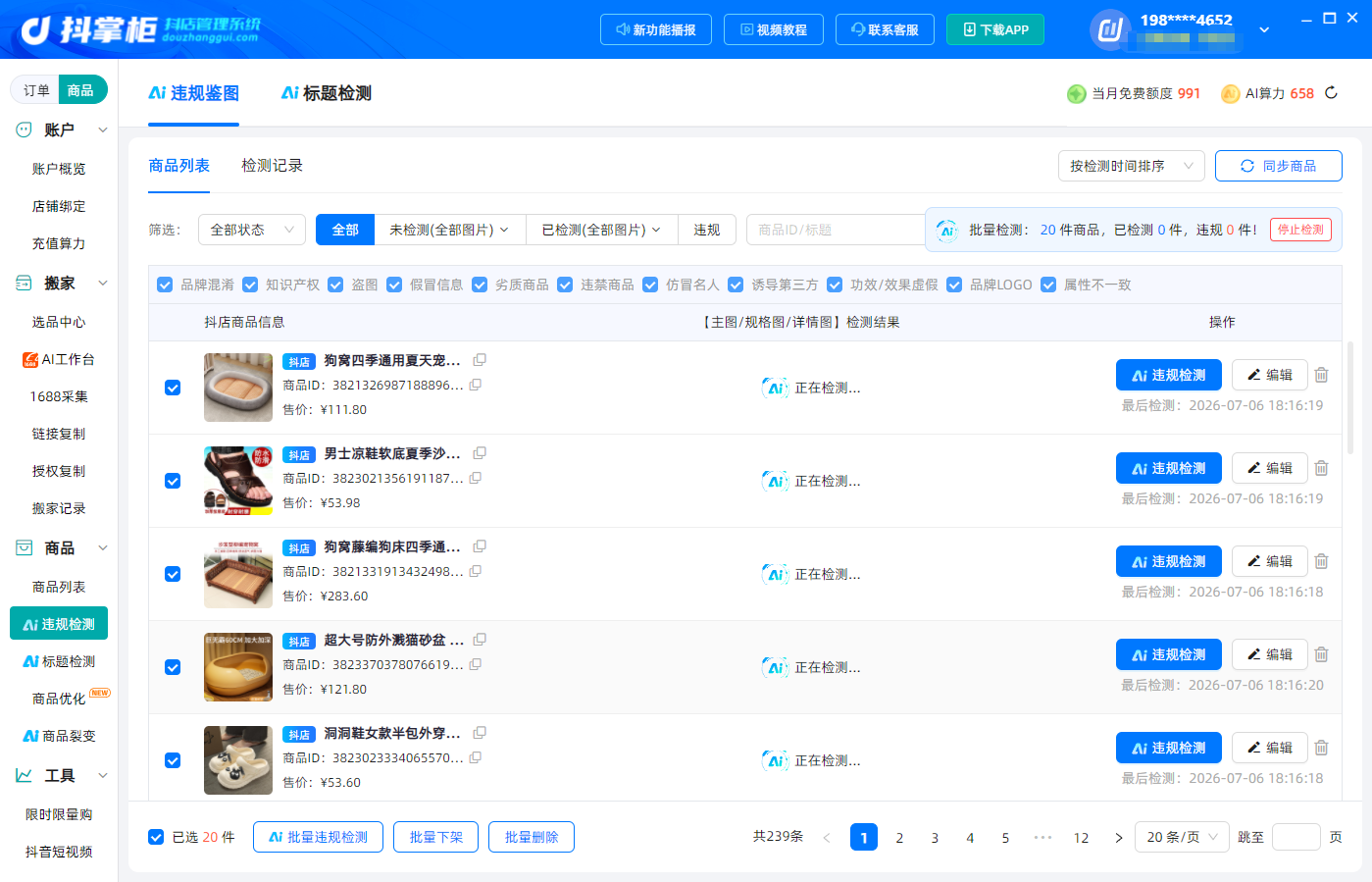1372x882 pixels.
Task: Open the 已检测(全部图片) dropdown
Action: pos(602,230)
